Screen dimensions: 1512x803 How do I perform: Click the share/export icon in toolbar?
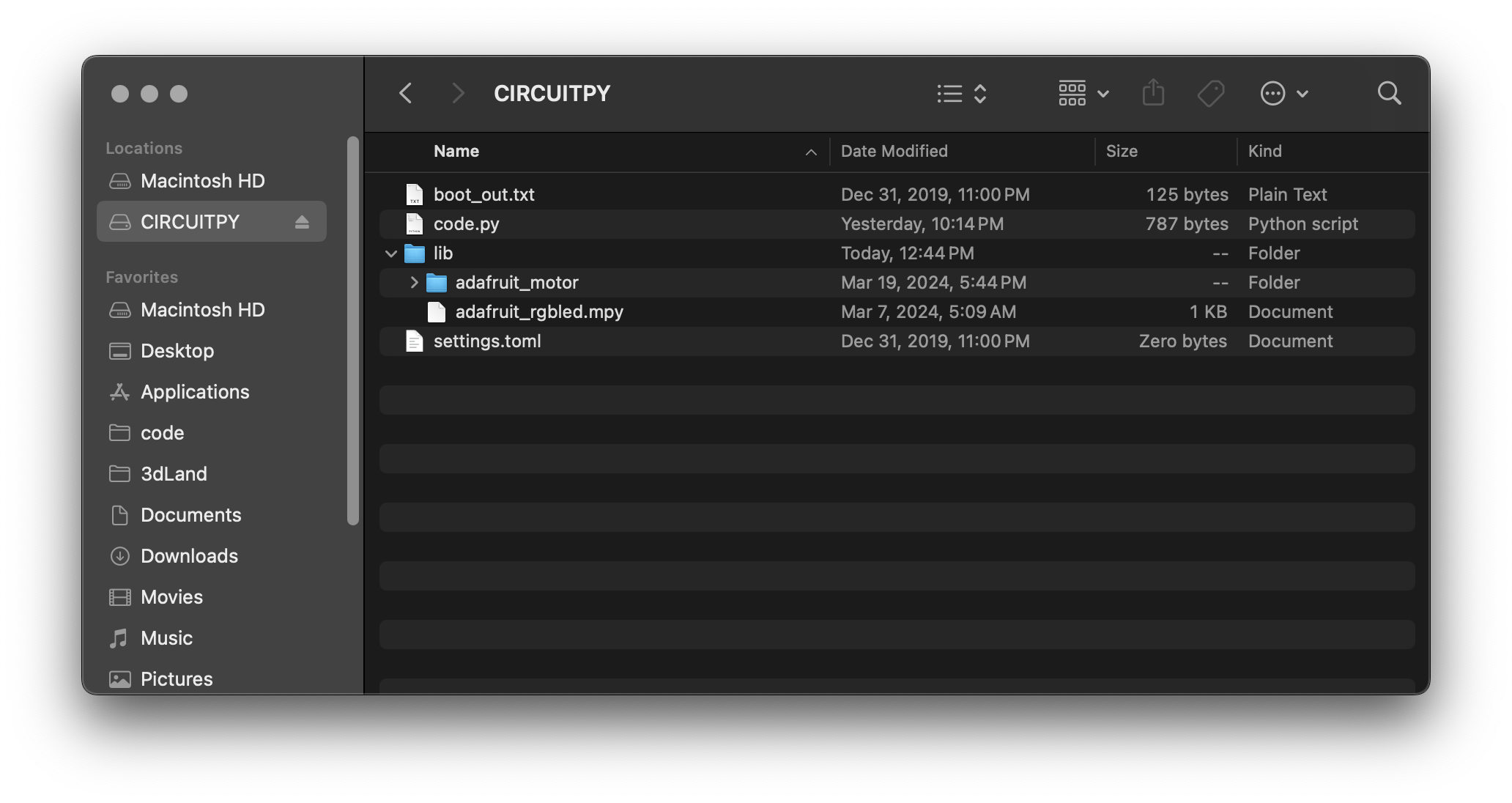(x=1154, y=92)
